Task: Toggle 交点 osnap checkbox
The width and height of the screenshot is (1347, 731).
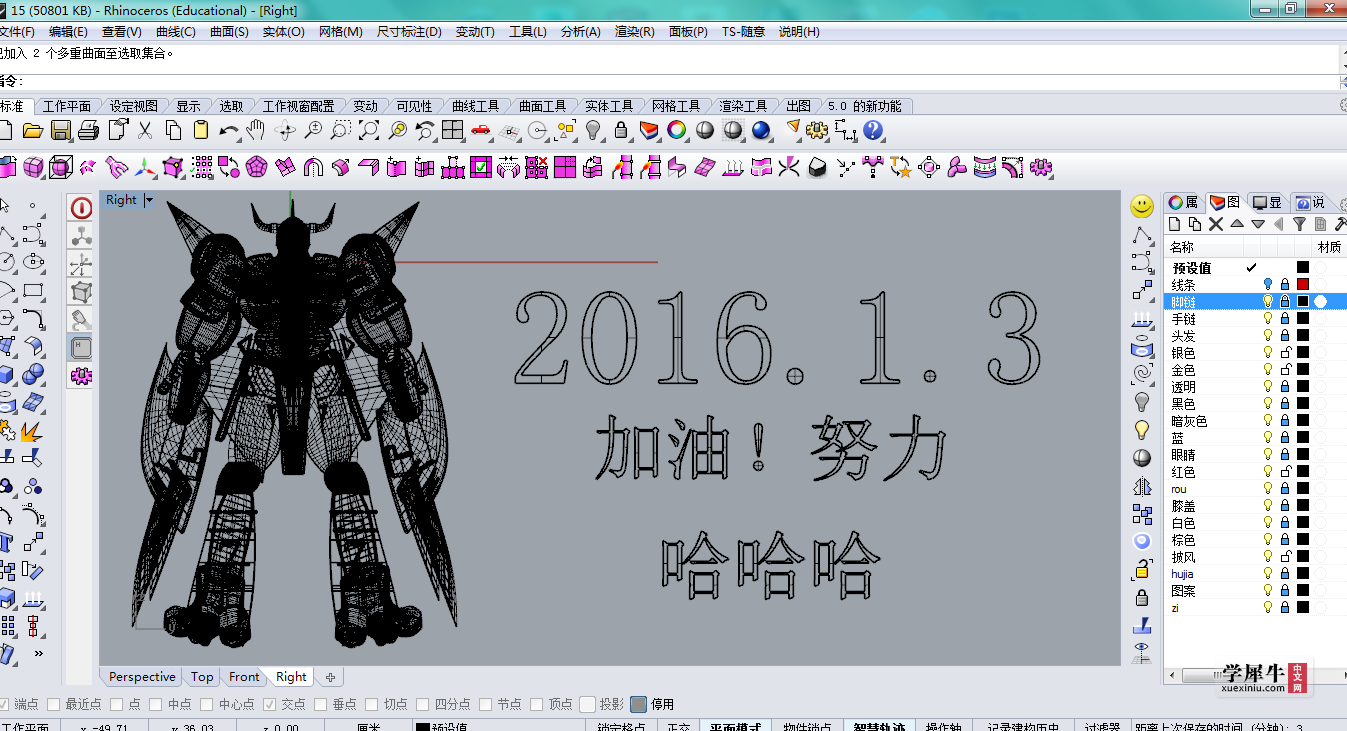Action: click(x=269, y=704)
